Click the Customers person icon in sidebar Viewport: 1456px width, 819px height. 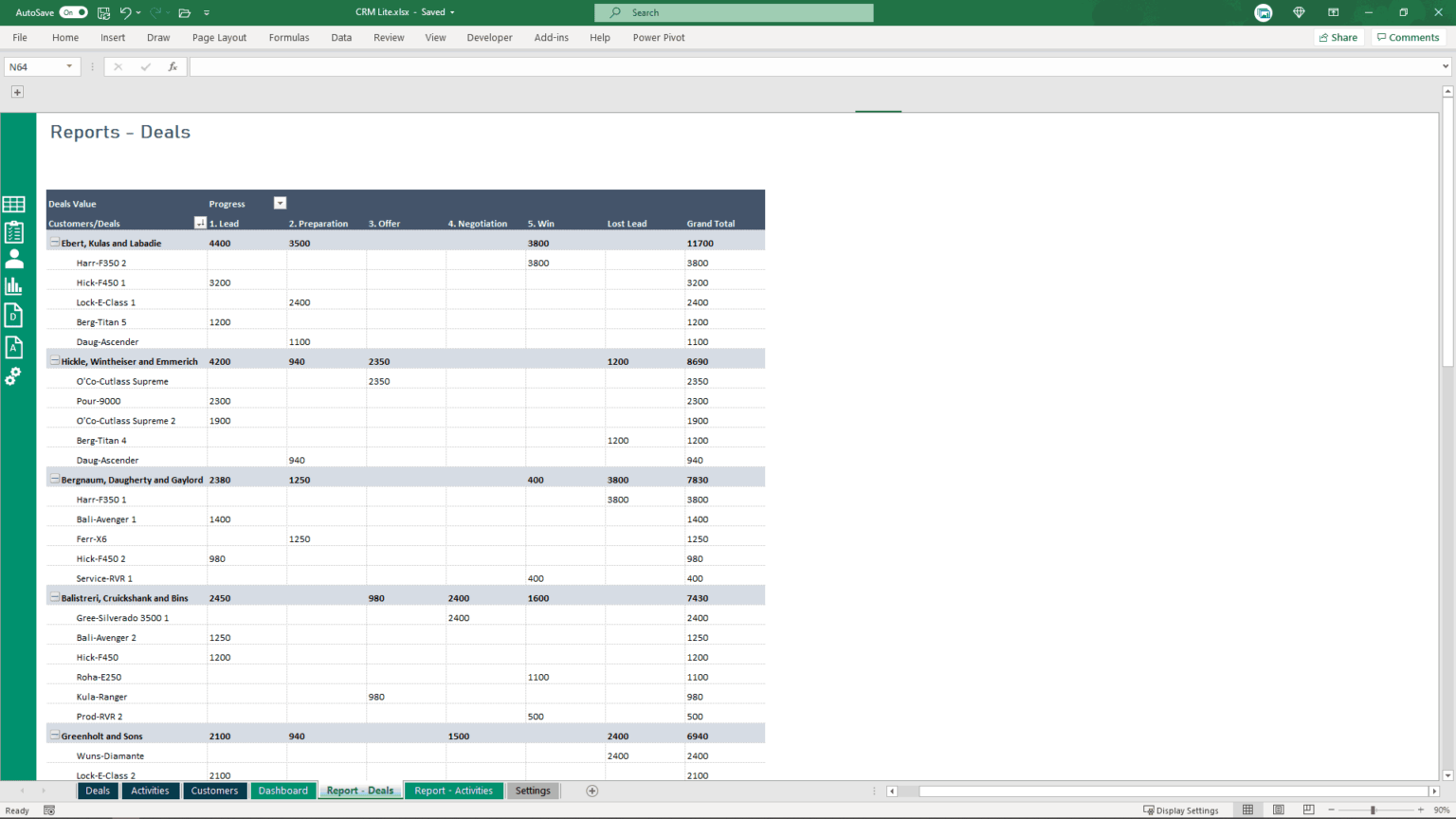coord(13,258)
